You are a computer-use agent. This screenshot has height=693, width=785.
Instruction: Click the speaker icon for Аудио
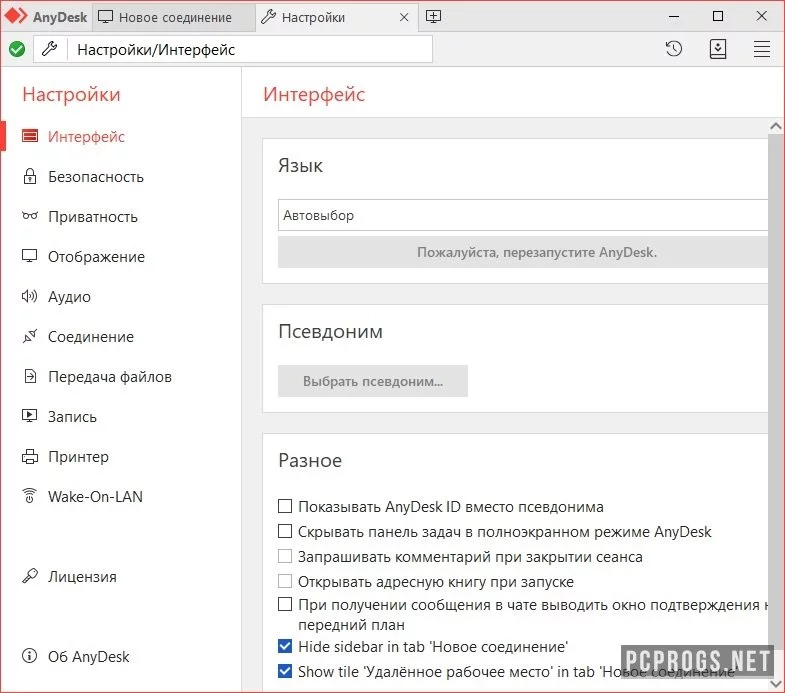[29, 296]
